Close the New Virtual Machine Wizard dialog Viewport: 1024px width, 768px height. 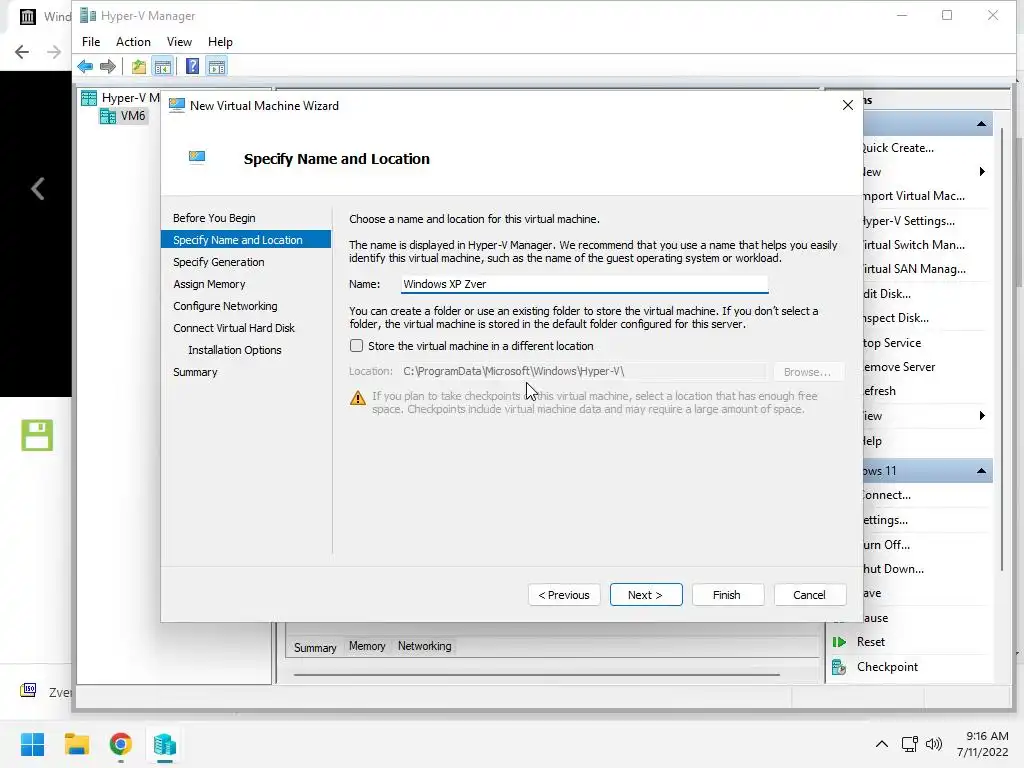848,105
